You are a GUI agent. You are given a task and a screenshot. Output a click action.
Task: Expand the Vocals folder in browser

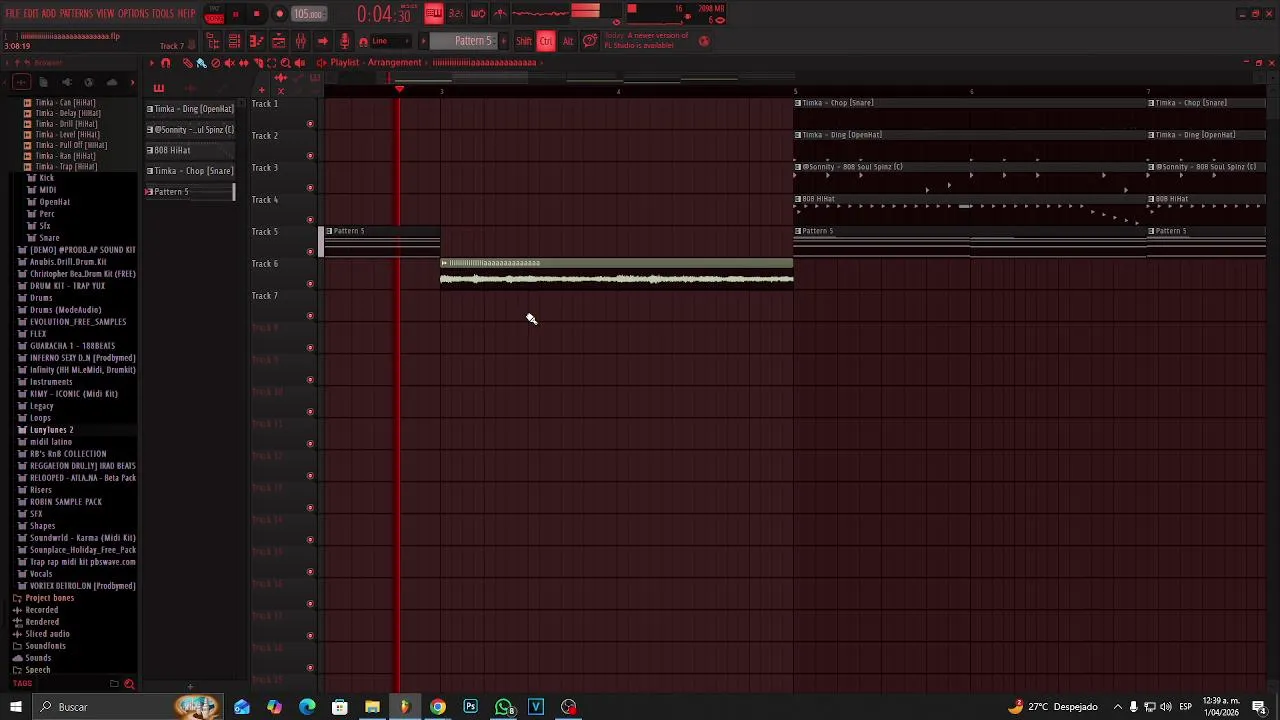click(x=41, y=574)
